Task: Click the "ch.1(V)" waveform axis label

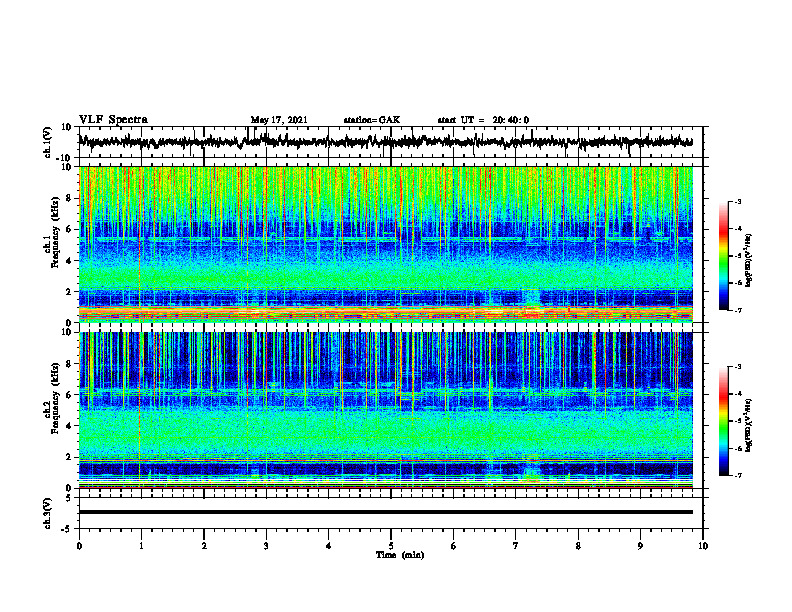Action: [x=47, y=142]
